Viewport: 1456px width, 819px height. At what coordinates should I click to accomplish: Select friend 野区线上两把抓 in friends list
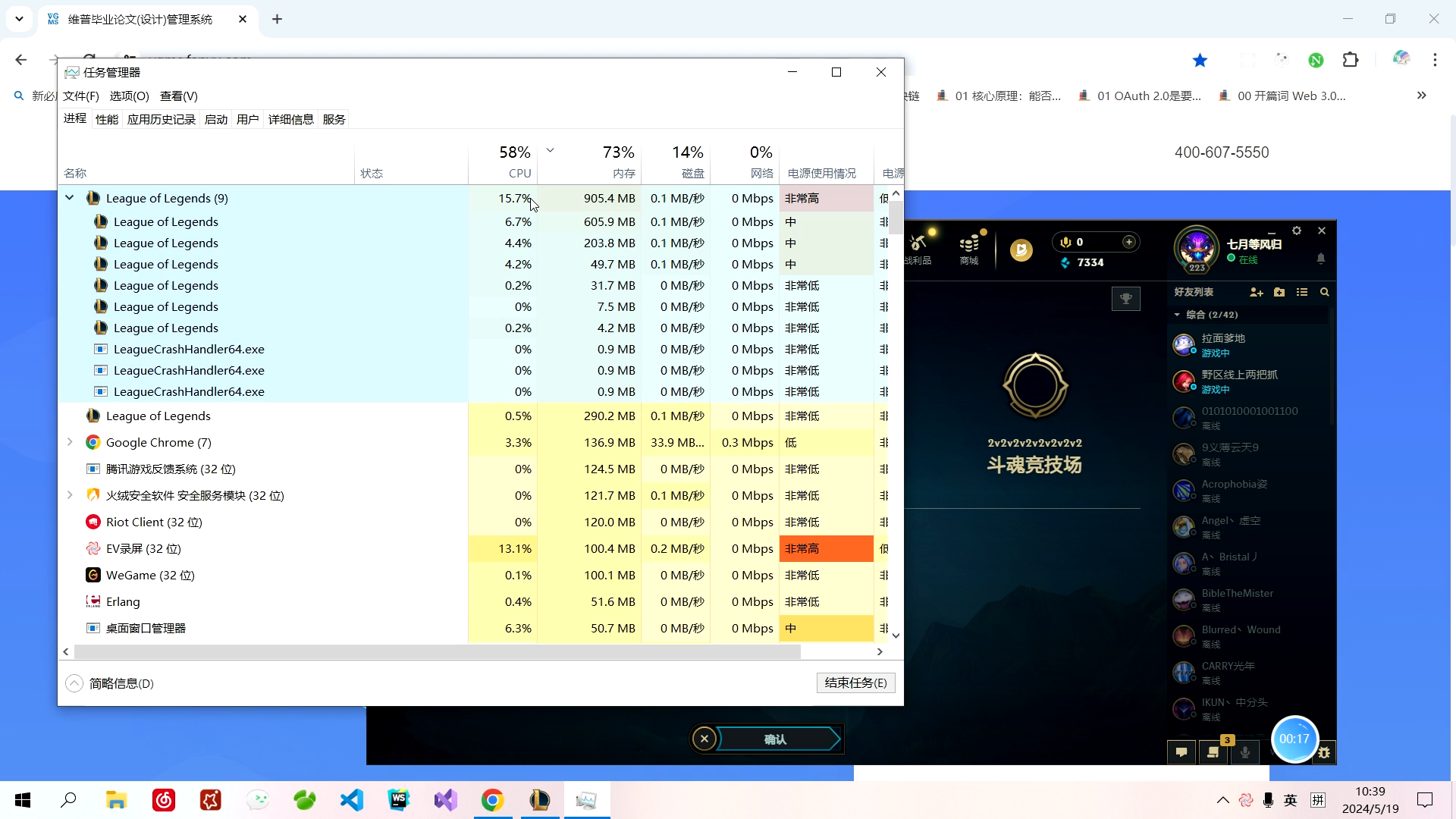pyautogui.click(x=1249, y=381)
